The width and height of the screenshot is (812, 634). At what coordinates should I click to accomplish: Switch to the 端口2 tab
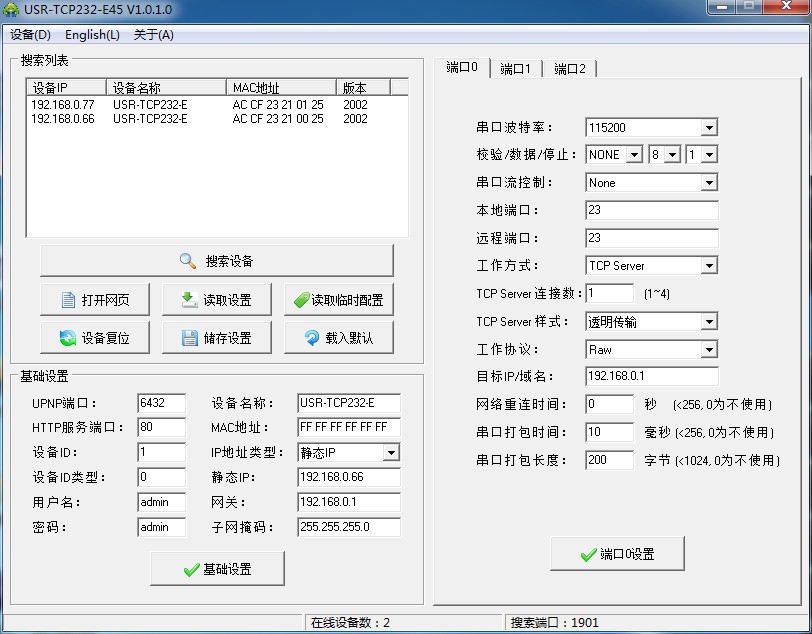tap(569, 69)
